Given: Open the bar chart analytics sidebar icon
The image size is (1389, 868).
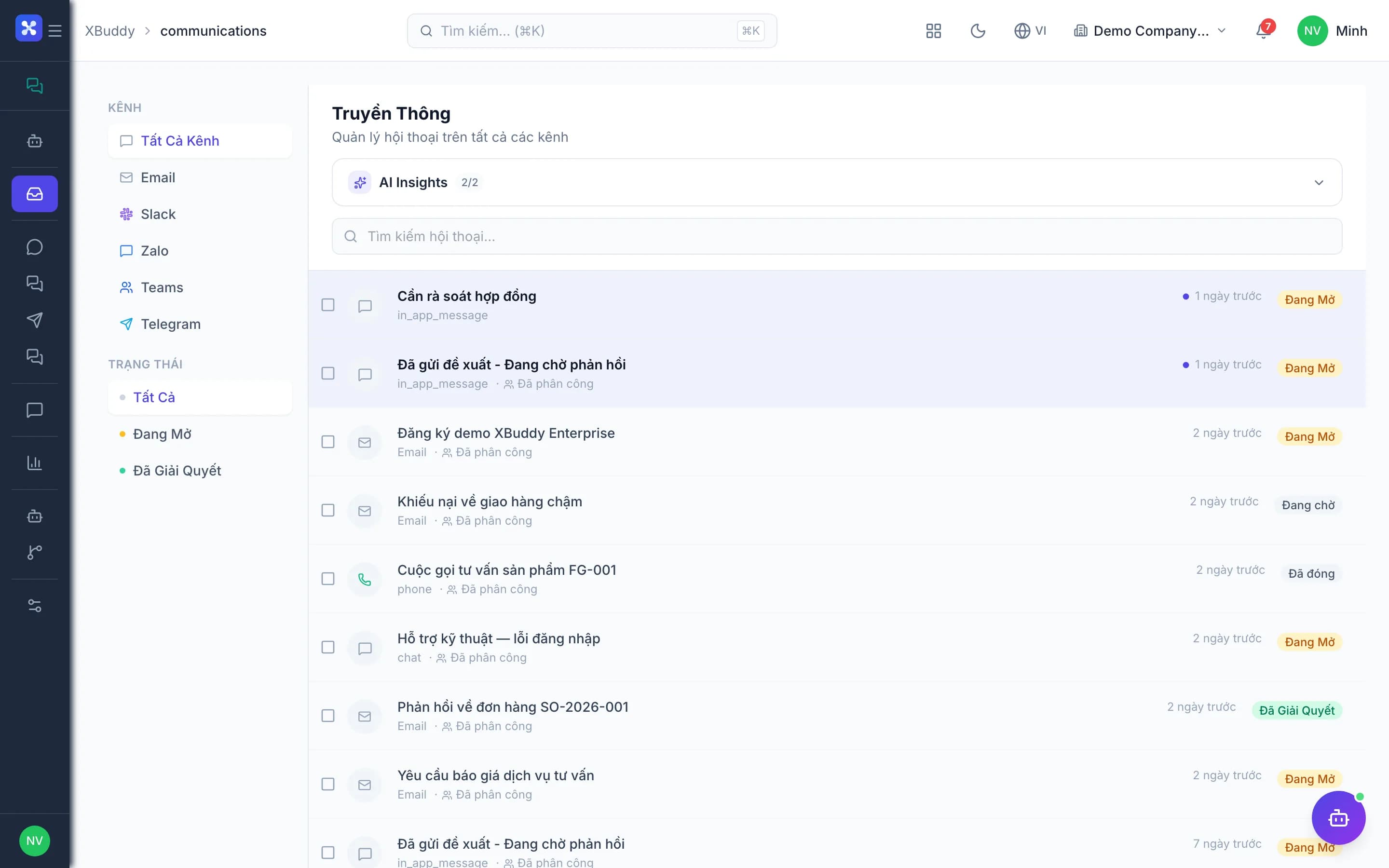Looking at the screenshot, I should pos(34,463).
